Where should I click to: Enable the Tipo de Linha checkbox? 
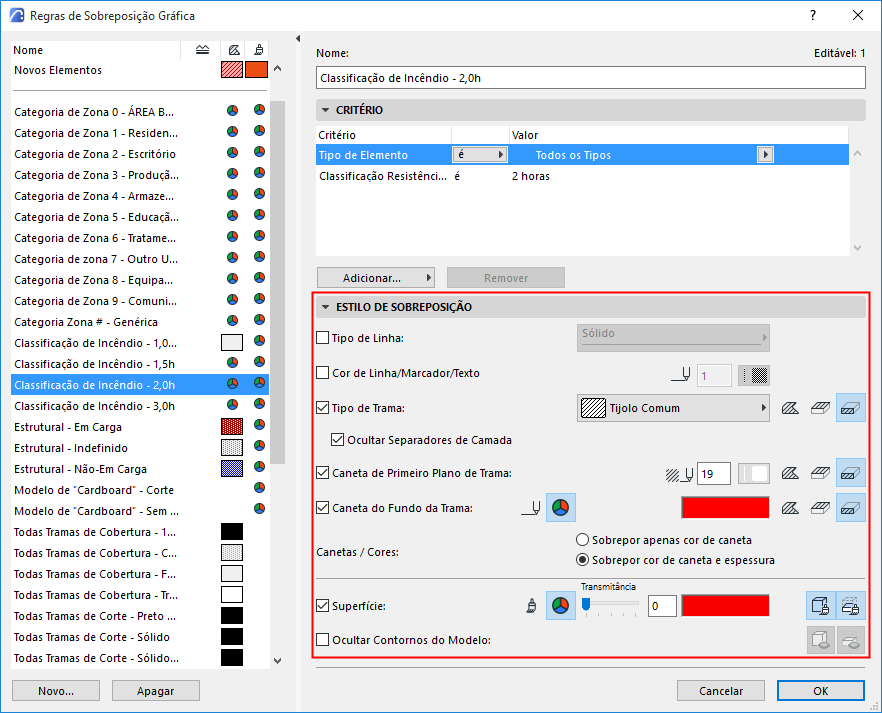coord(322,338)
